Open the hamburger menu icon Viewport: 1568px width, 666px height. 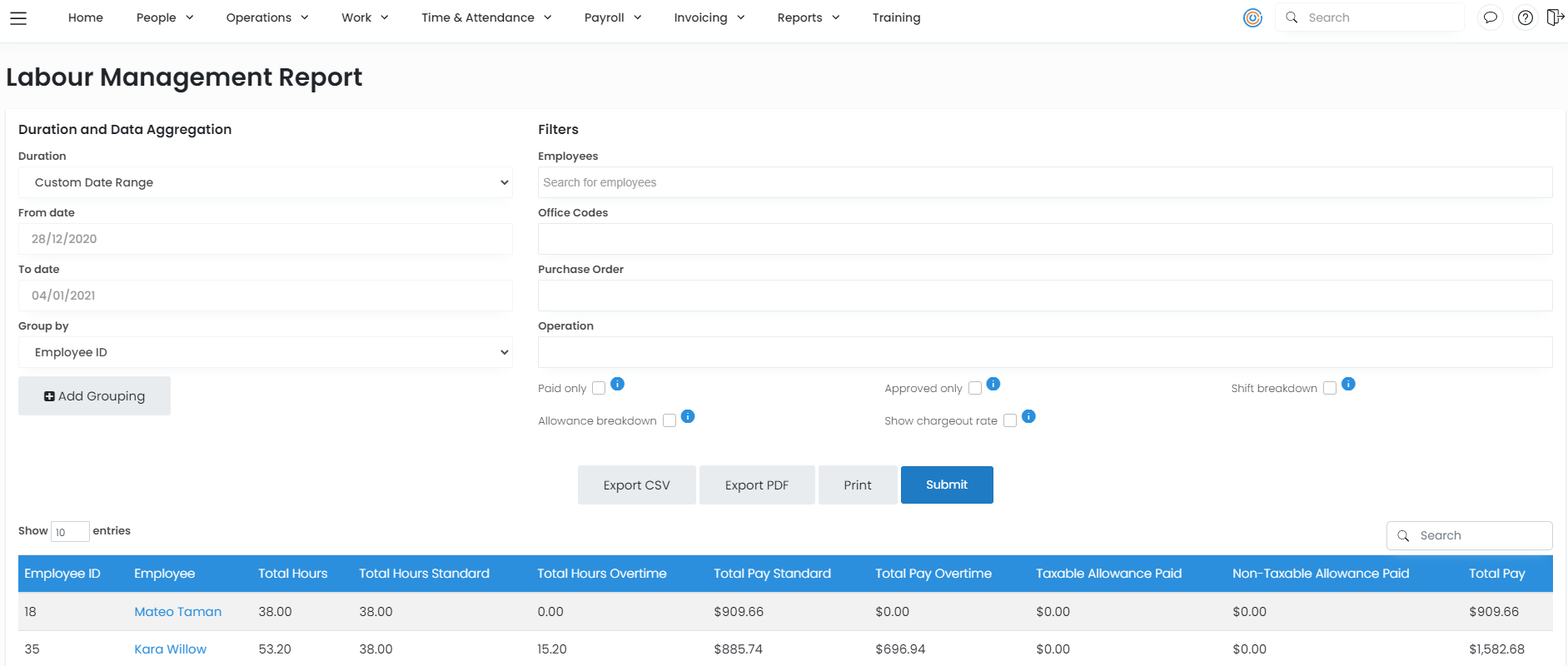pos(18,17)
